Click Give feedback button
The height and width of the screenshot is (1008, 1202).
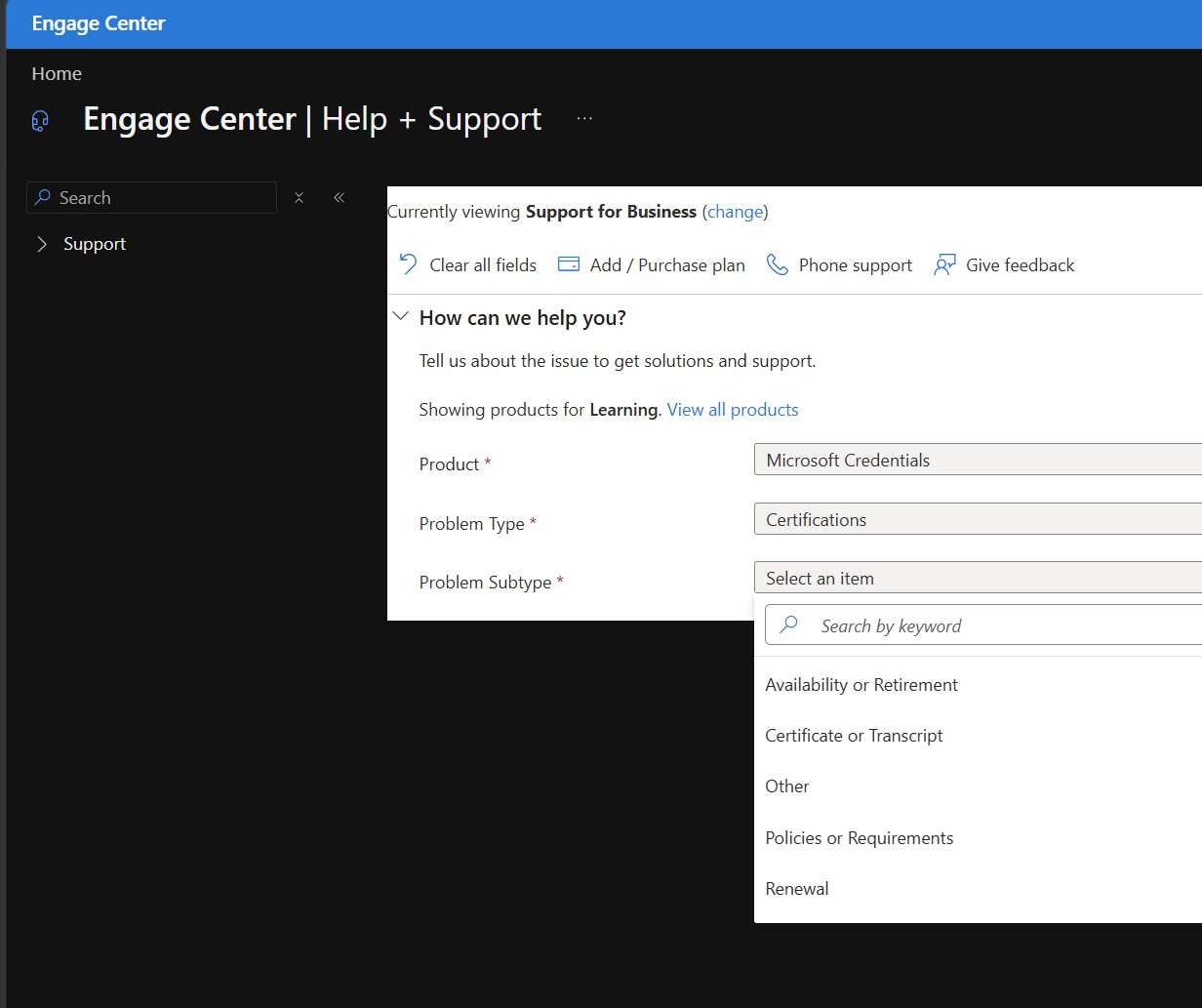pyautogui.click(x=1005, y=265)
